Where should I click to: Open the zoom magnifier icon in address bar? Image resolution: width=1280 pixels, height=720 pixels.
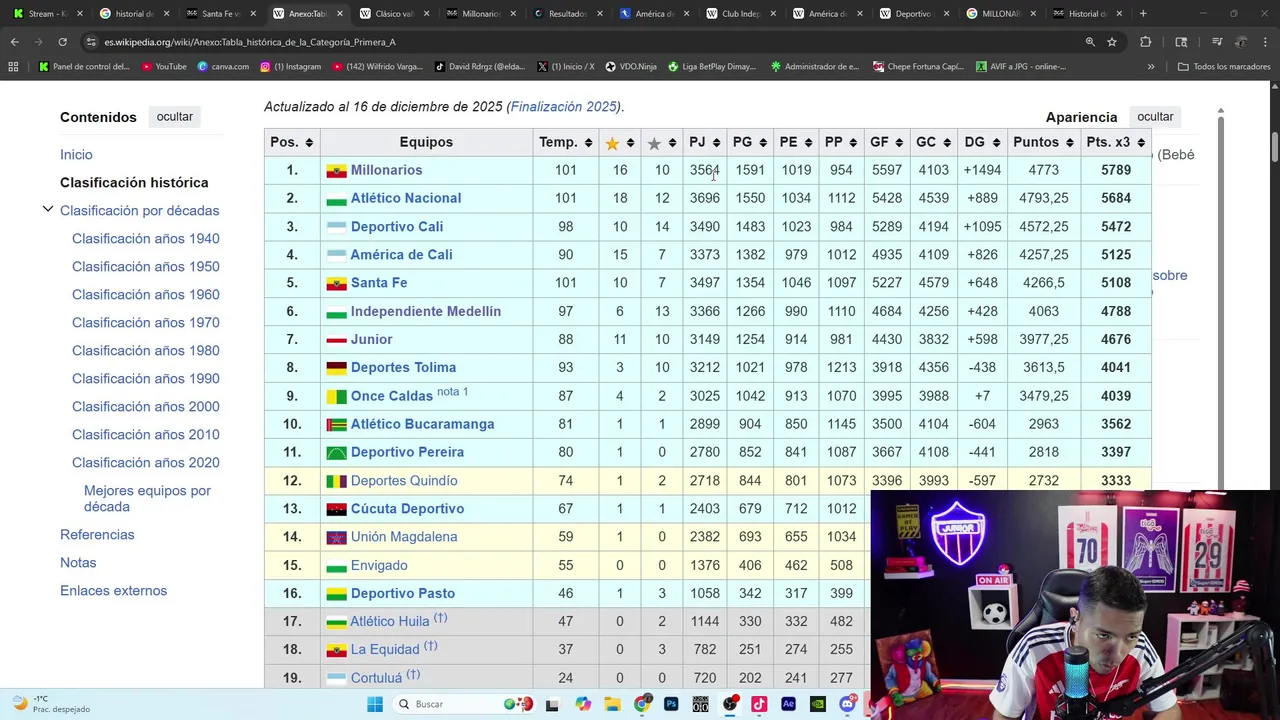tap(1090, 42)
